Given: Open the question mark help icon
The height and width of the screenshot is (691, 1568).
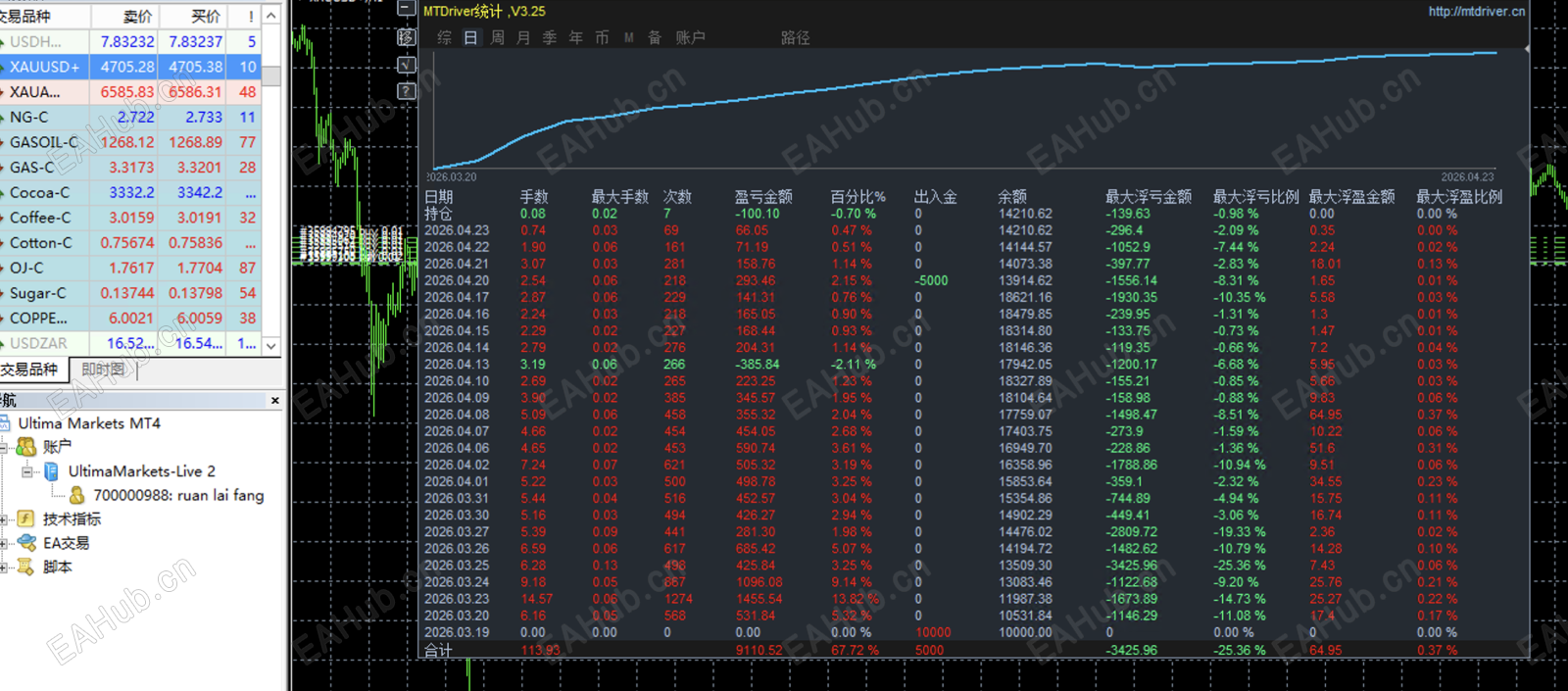Looking at the screenshot, I should tap(406, 91).
